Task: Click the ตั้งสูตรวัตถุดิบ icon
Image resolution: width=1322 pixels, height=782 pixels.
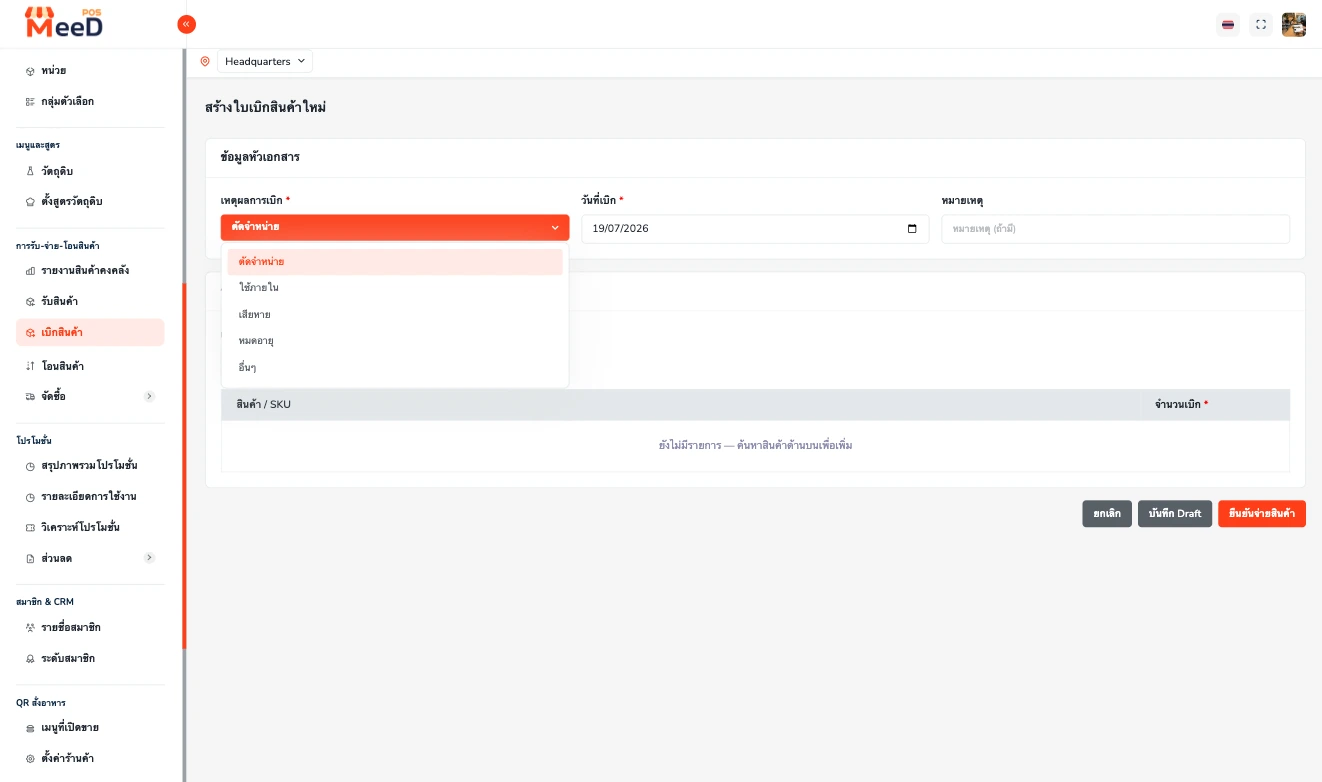Action: pos(30,201)
